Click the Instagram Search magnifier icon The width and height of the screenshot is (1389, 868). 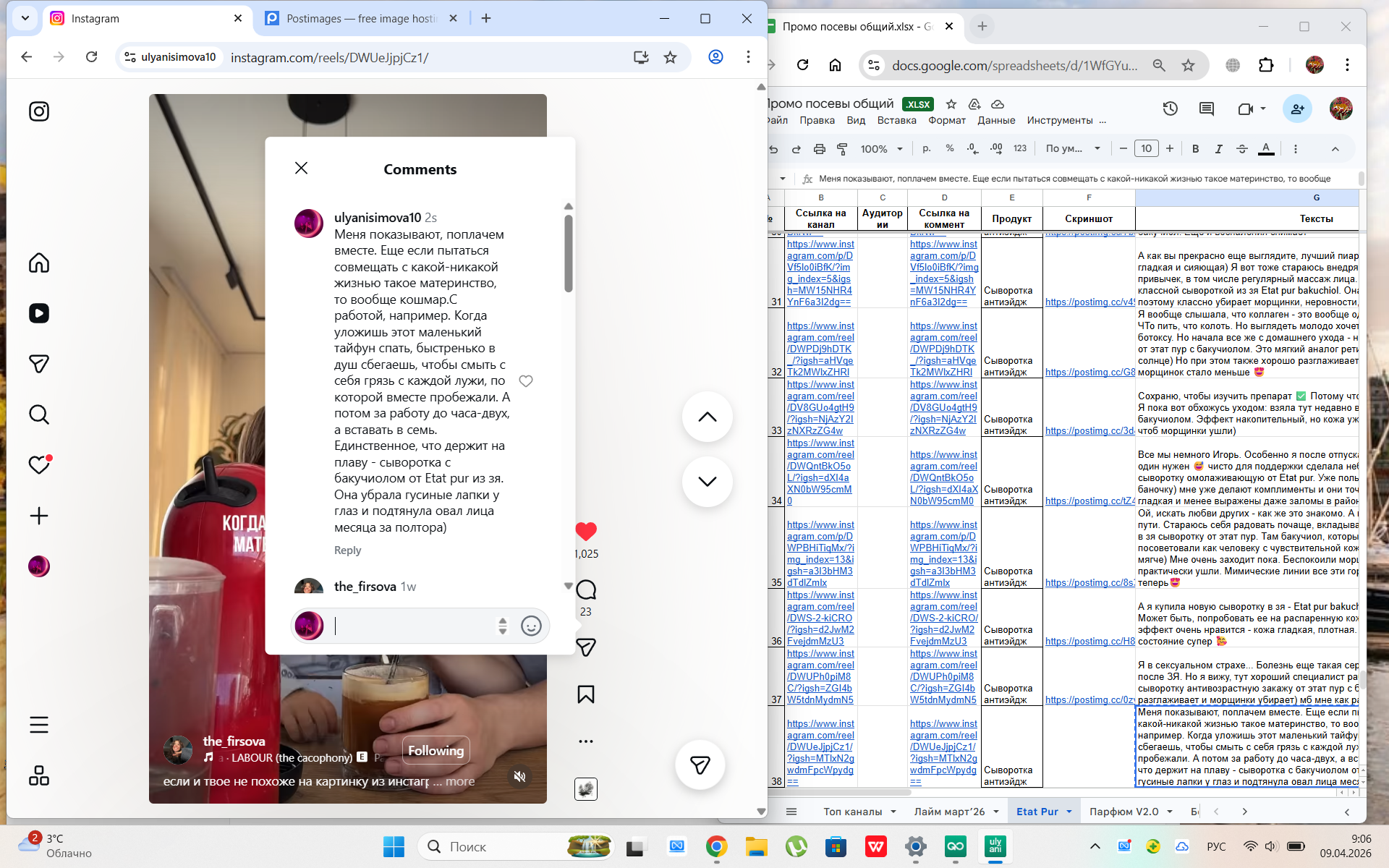[x=39, y=414]
